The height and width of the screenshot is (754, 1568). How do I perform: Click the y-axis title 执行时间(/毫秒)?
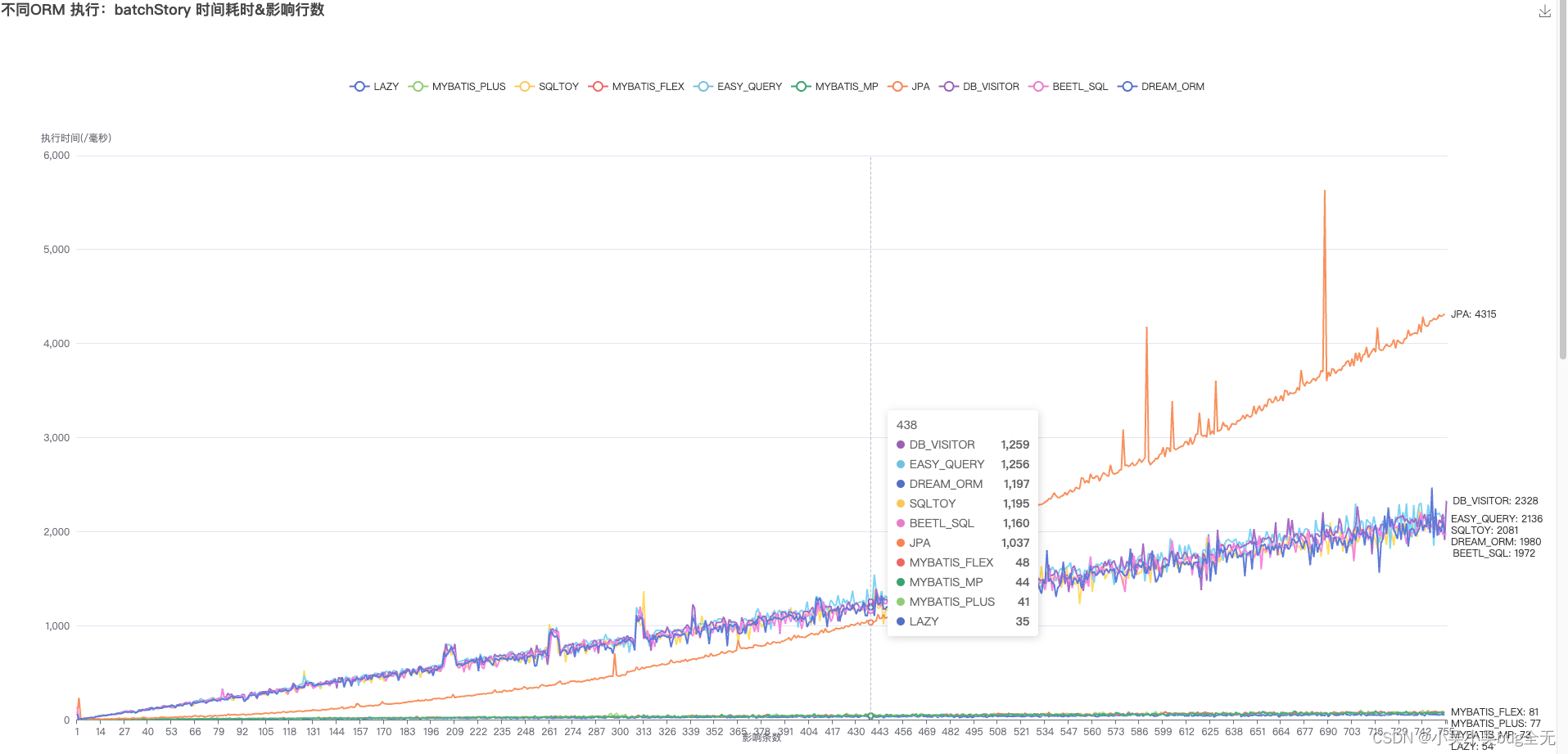[x=76, y=138]
